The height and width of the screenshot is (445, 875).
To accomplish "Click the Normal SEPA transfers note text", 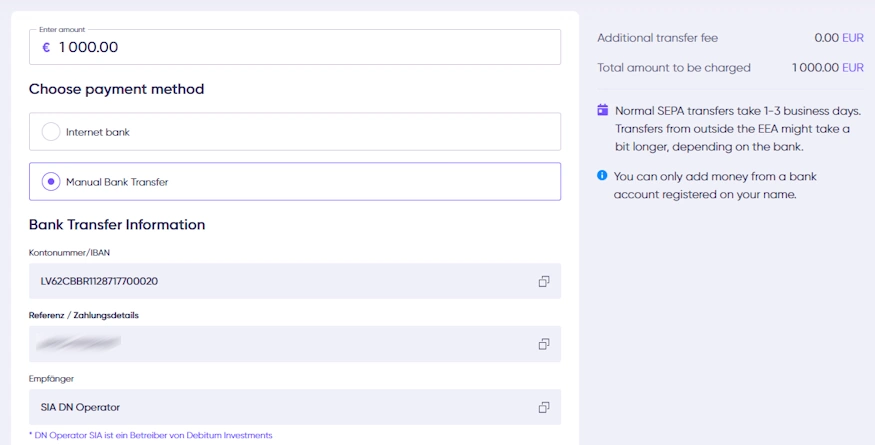I will (x=732, y=129).
